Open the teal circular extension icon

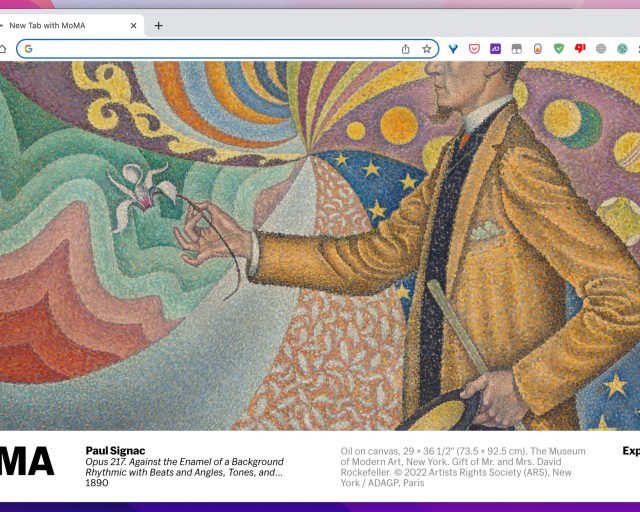click(622, 49)
